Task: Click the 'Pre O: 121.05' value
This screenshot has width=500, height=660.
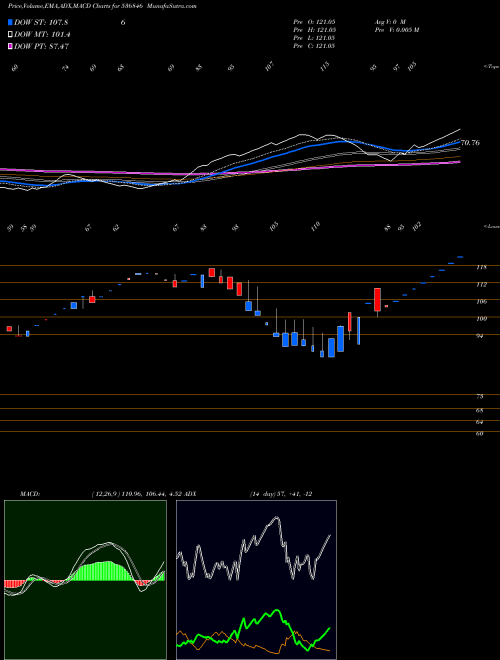Action: point(314,22)
